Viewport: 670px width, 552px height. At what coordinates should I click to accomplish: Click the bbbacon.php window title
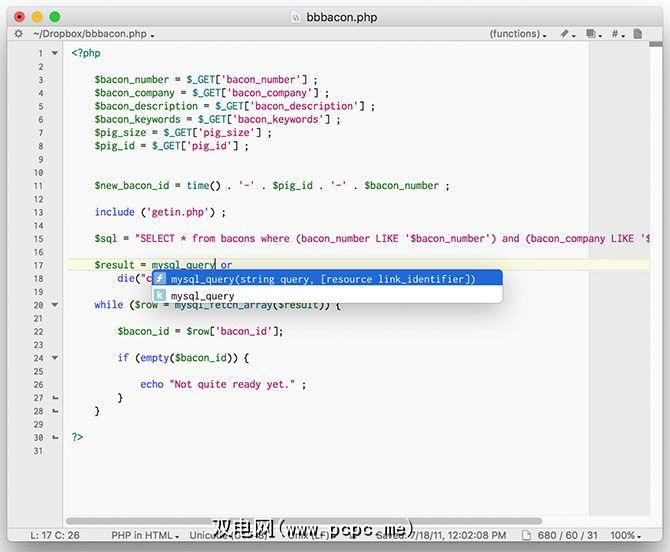pos(341,18)
